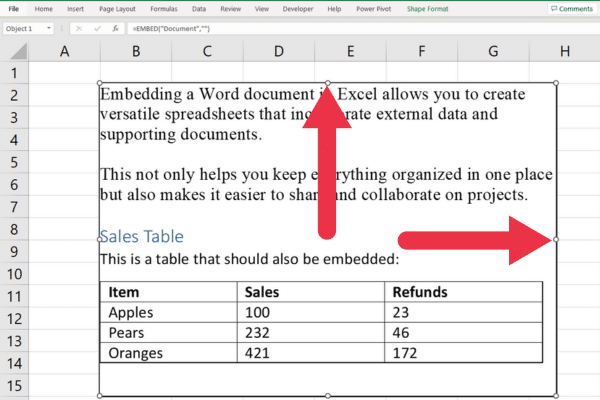
Task: Click the "172" refunds value
Action: 404,353
